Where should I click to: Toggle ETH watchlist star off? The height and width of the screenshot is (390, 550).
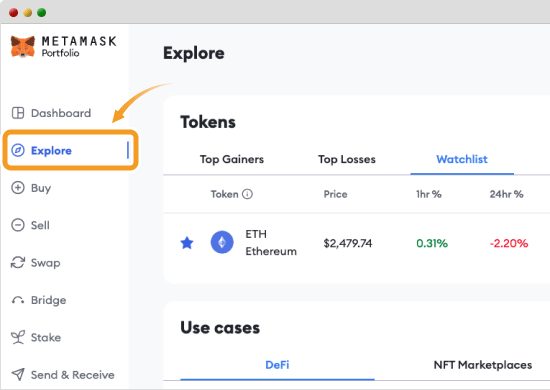[187, 243]
